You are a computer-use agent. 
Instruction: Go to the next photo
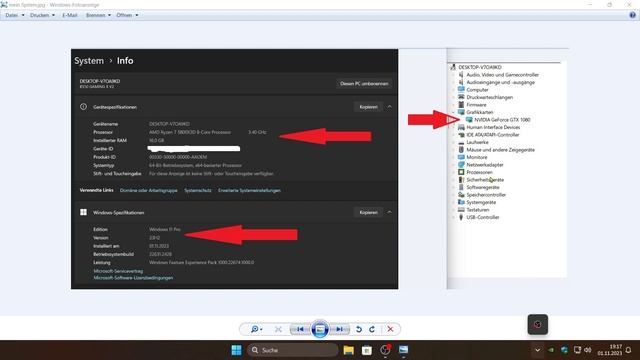pos(339,329)
